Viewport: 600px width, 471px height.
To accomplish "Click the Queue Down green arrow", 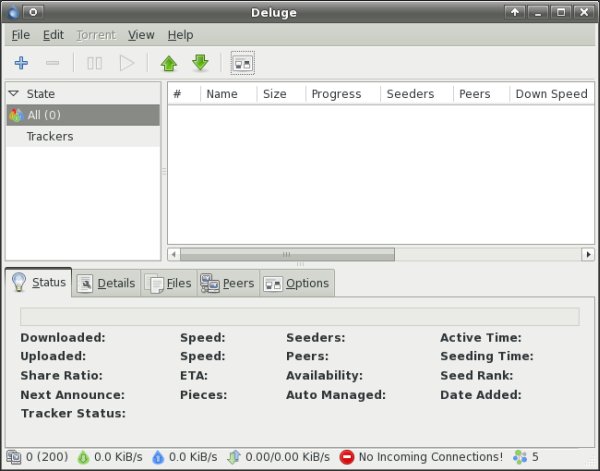I will 200,63.
